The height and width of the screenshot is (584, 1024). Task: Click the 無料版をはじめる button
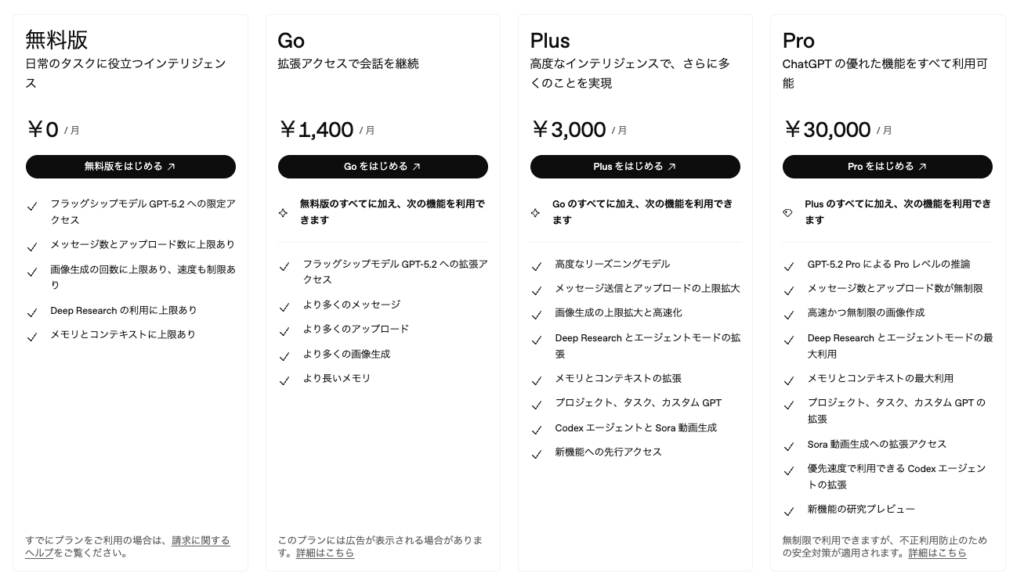pos(130,167)
